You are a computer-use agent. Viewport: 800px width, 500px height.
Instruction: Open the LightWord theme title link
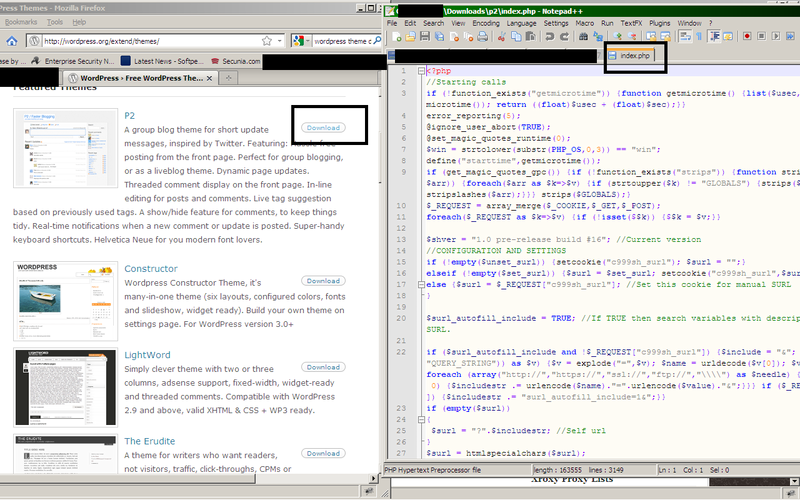click(x=147, y=355)
